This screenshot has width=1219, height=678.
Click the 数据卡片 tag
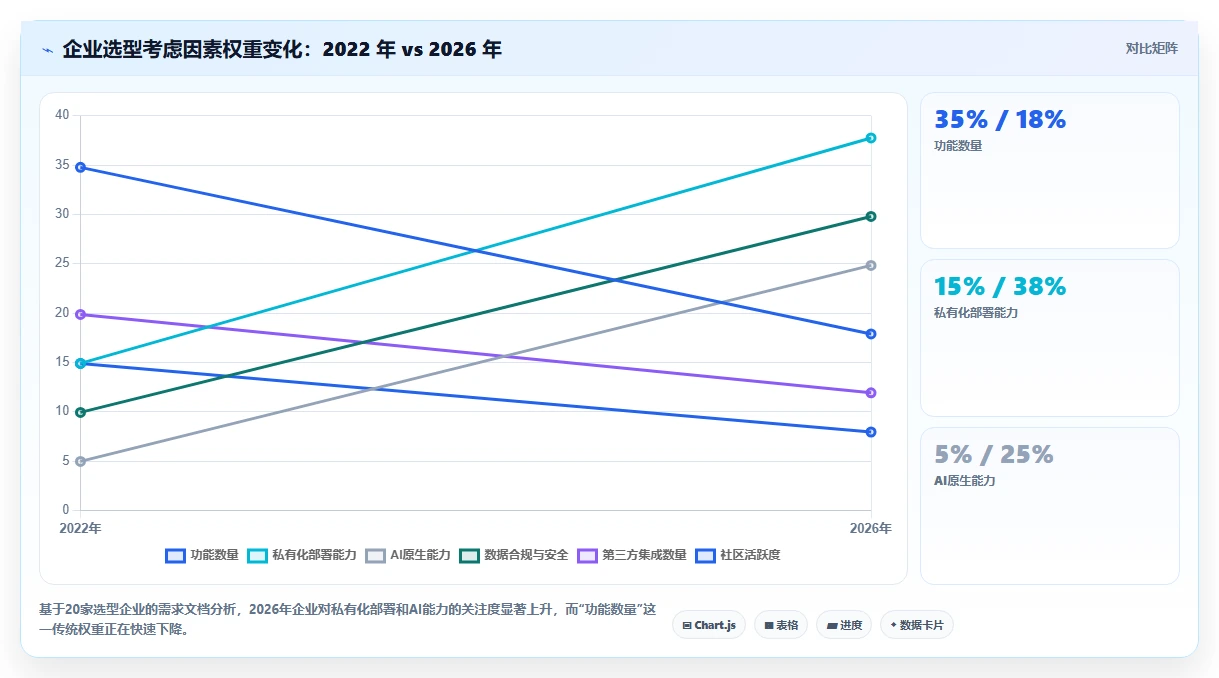click(917, 625)
